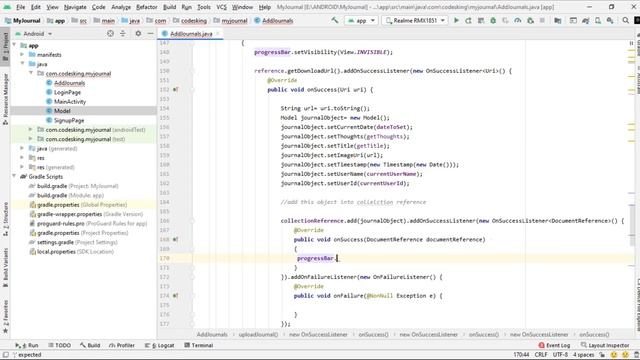The image size is (640, 360).
Task: Close the AddJournals.java editor tab
Action: [x=218, y=33]
